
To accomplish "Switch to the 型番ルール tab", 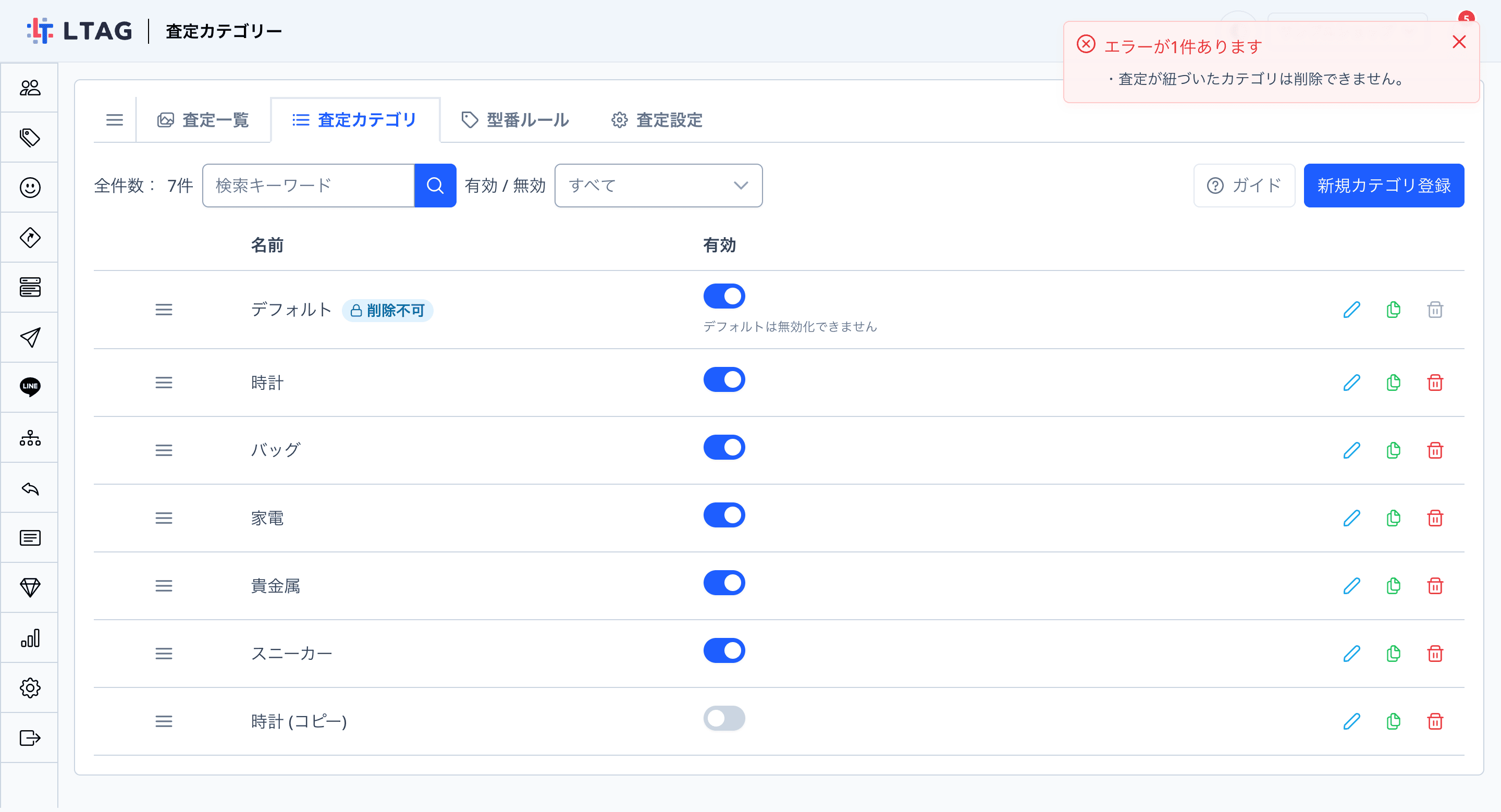I will pos(515,120).
